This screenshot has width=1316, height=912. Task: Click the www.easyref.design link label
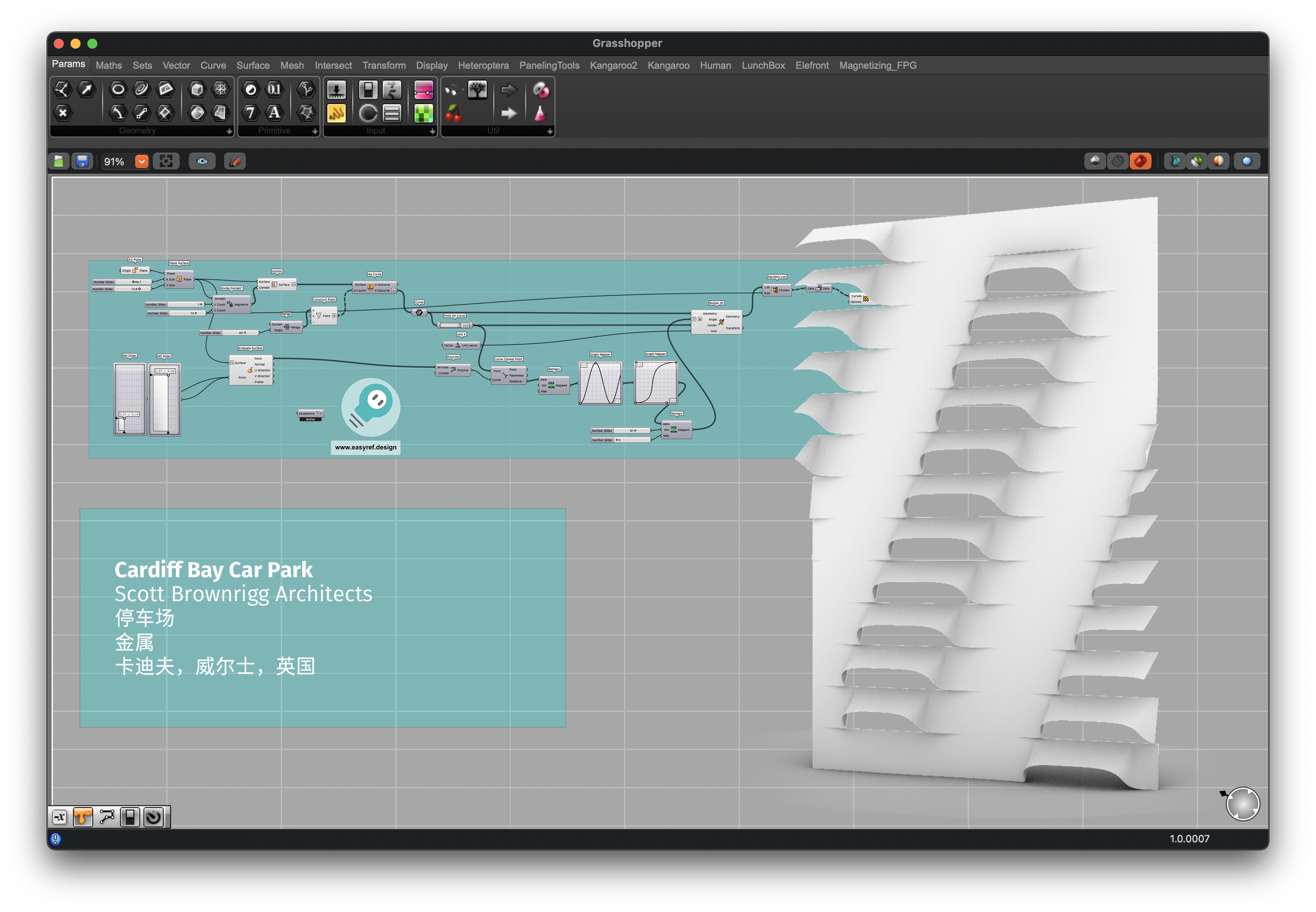coord(366,448)
